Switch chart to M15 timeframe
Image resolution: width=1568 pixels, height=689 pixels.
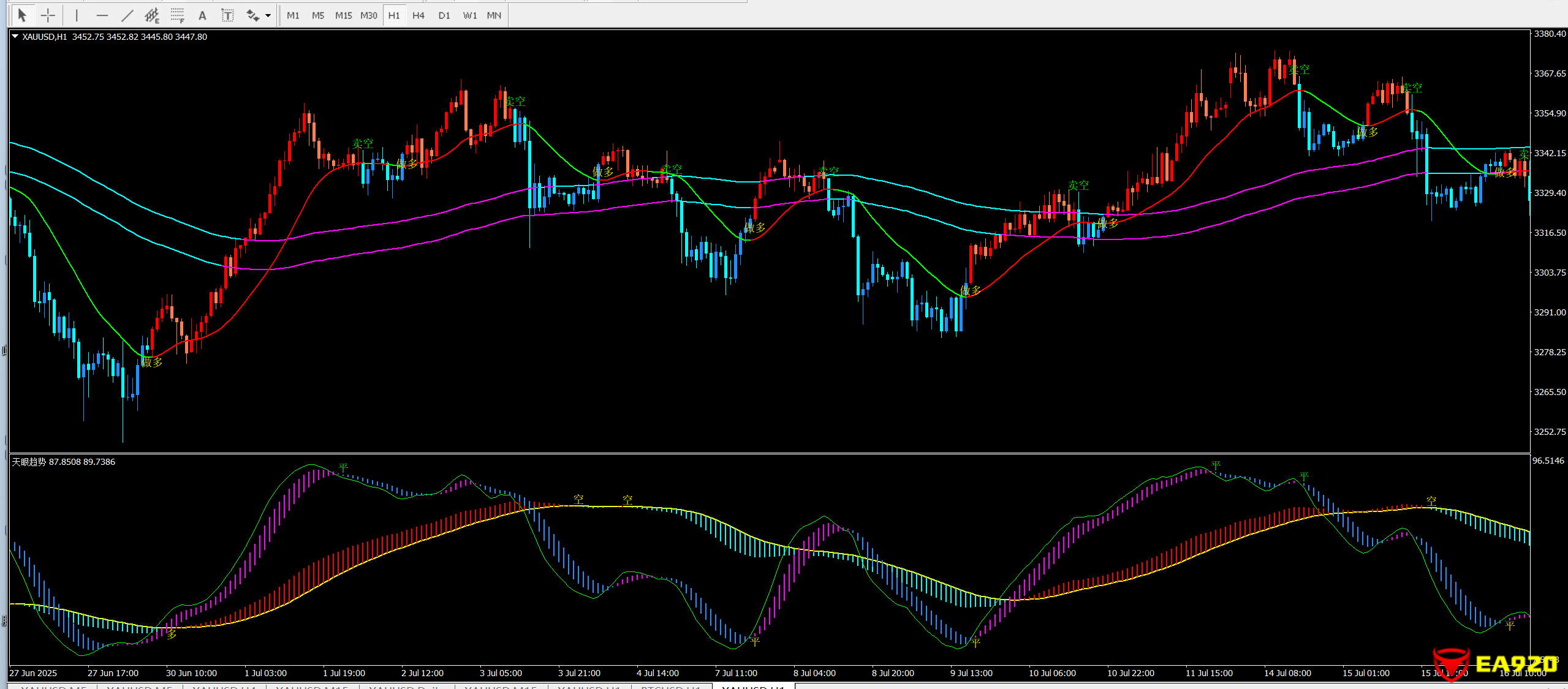(x=343, y=15)
